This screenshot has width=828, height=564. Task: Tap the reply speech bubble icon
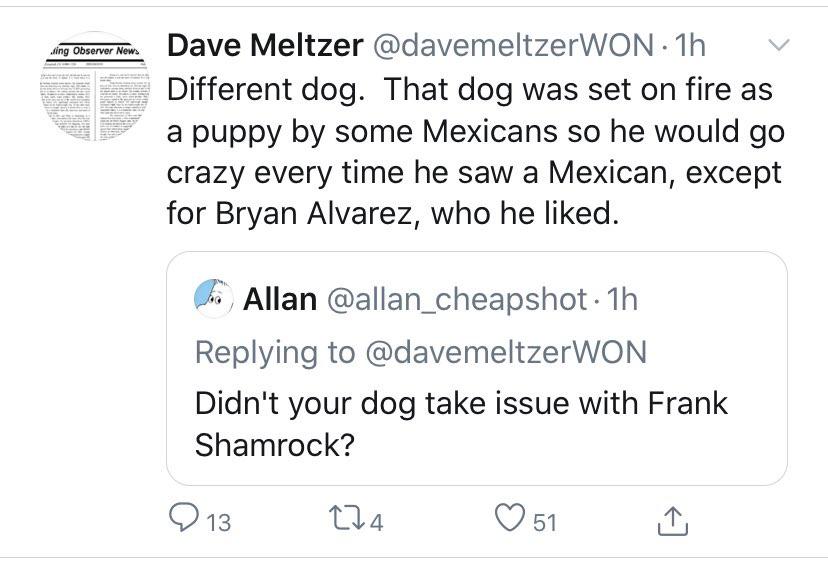click(x=184, y=520)
